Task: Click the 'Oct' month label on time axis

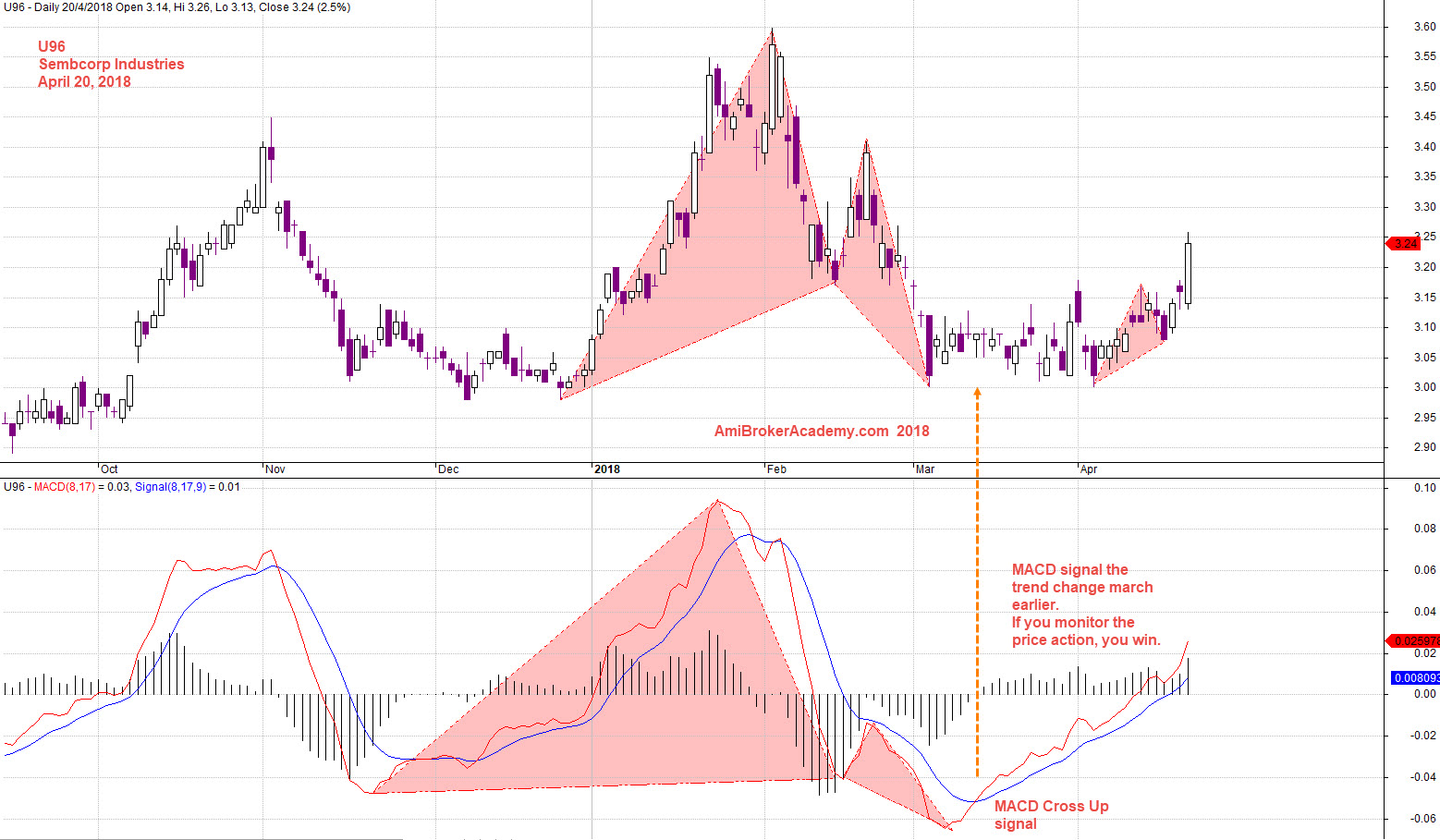Action: 109,469
